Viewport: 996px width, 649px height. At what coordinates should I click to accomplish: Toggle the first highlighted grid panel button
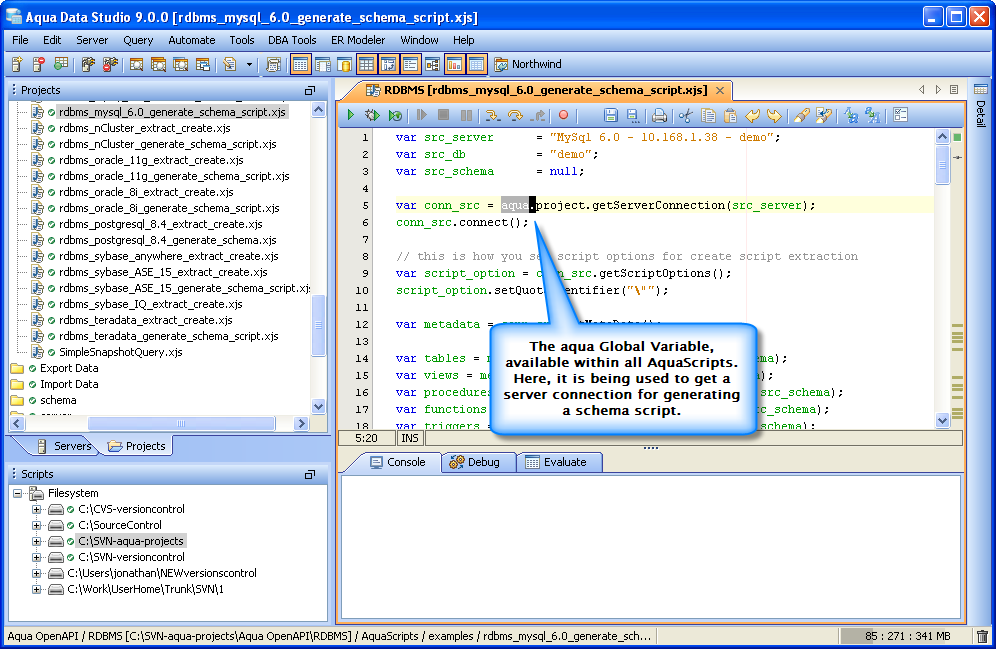[300, 64]
